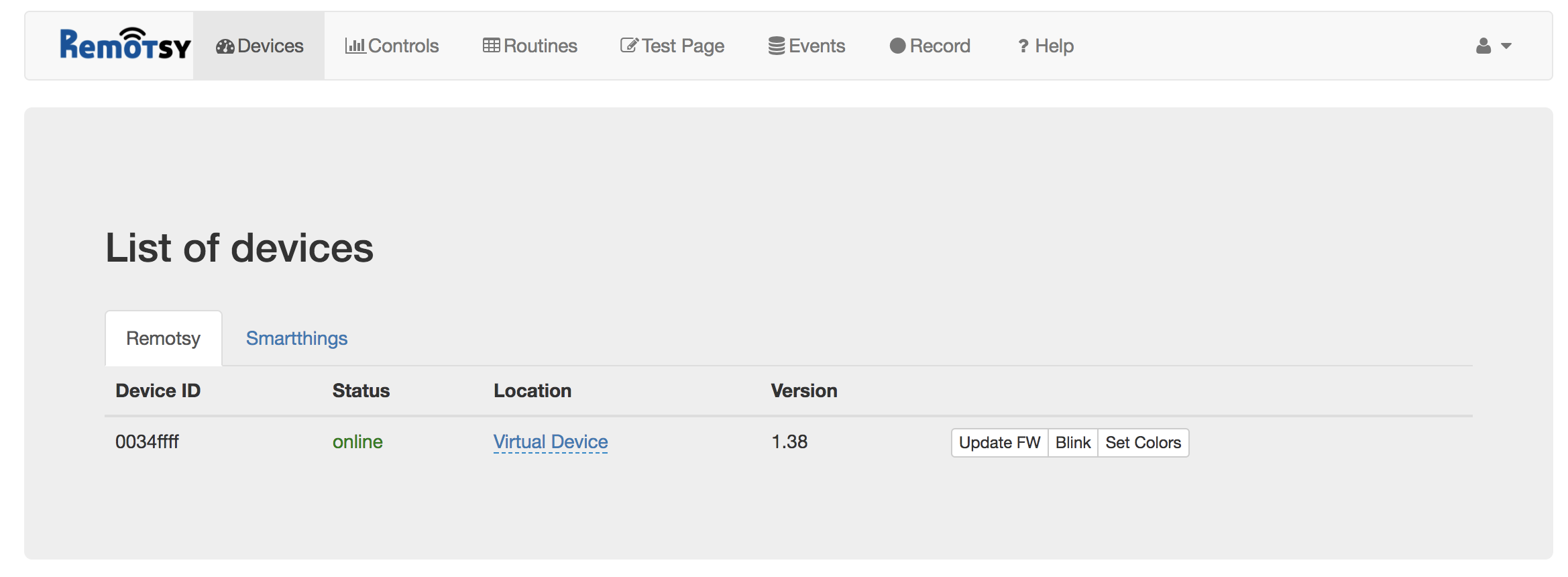Click the Devices dashboard icon
The height and width of the screenshot is (577, 1568).
coord(225,46)
